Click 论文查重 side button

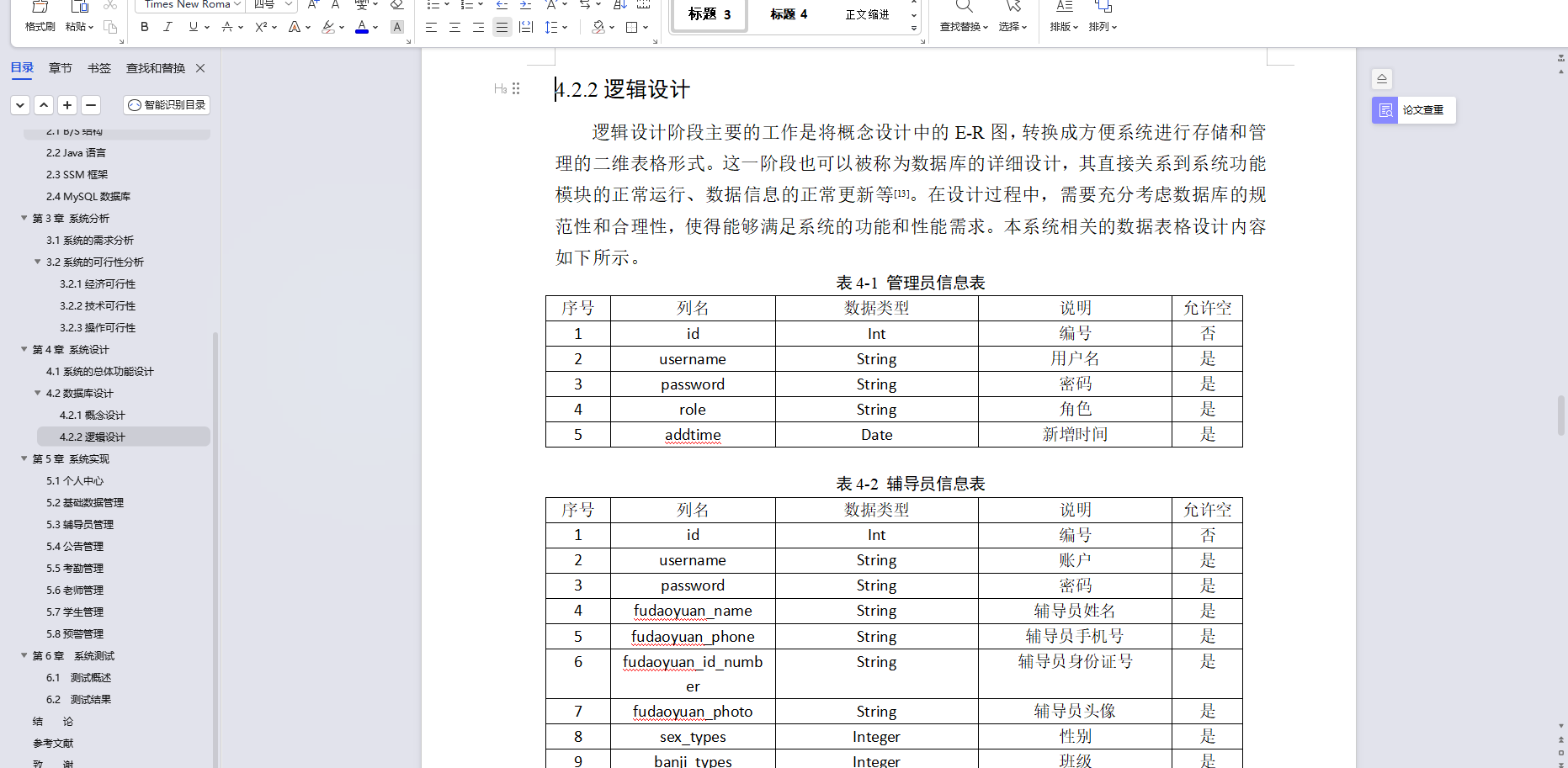tap(1414, 110)
